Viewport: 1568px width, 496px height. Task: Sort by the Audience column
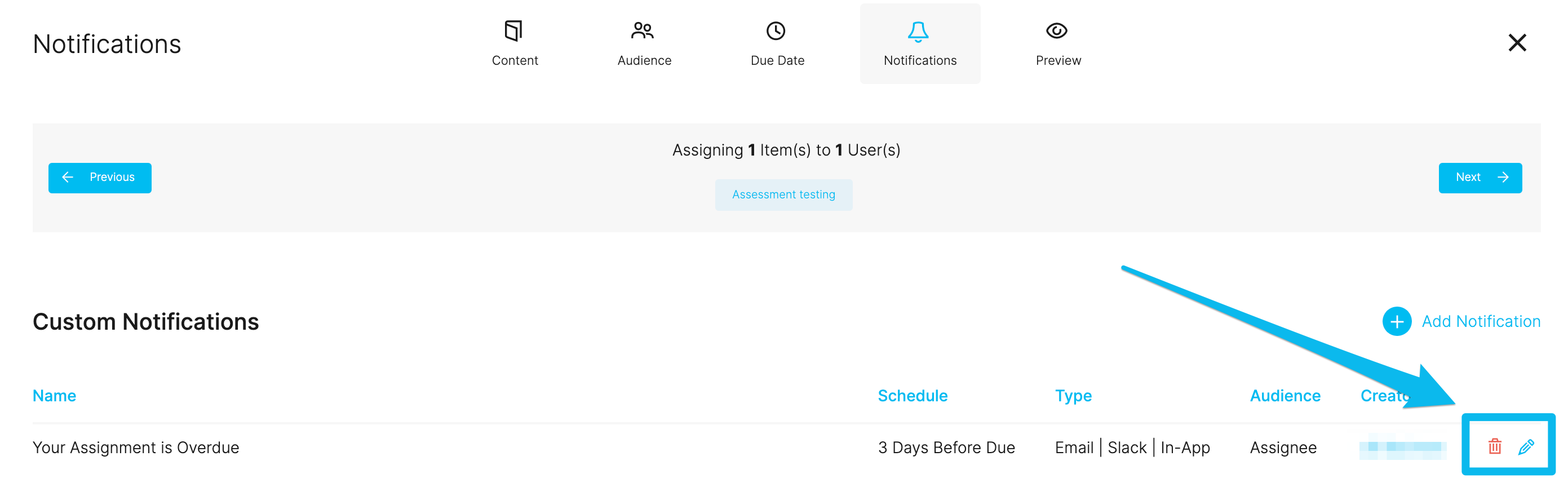(1284, 395)
